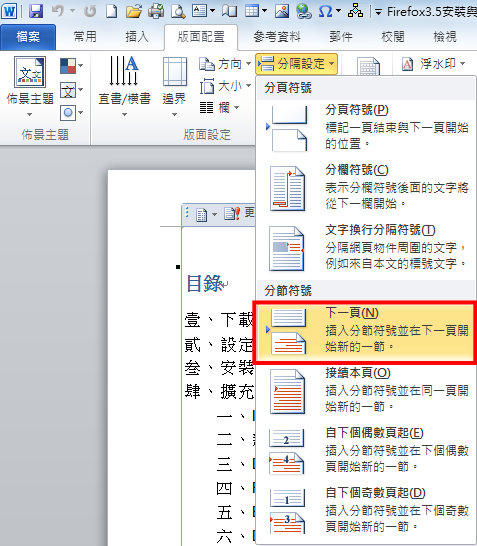Open the 浮水印 watermark dropdown

pyautogui.click(x=433, y=64)
